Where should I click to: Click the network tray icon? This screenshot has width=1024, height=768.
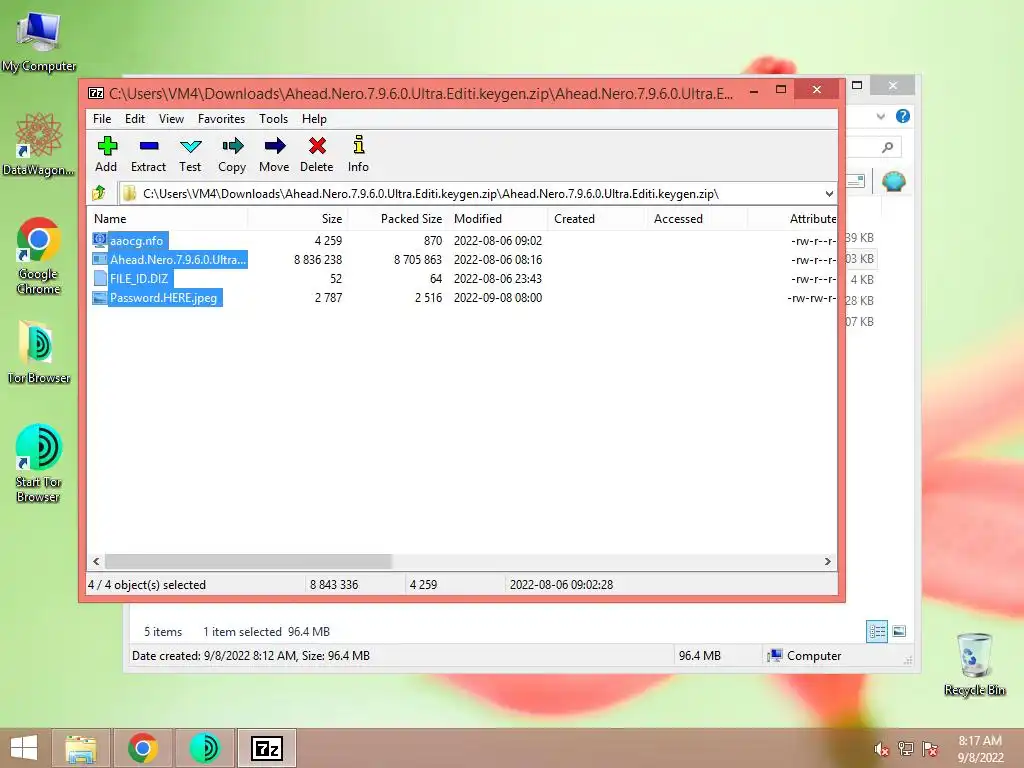[x=906, y=749]
